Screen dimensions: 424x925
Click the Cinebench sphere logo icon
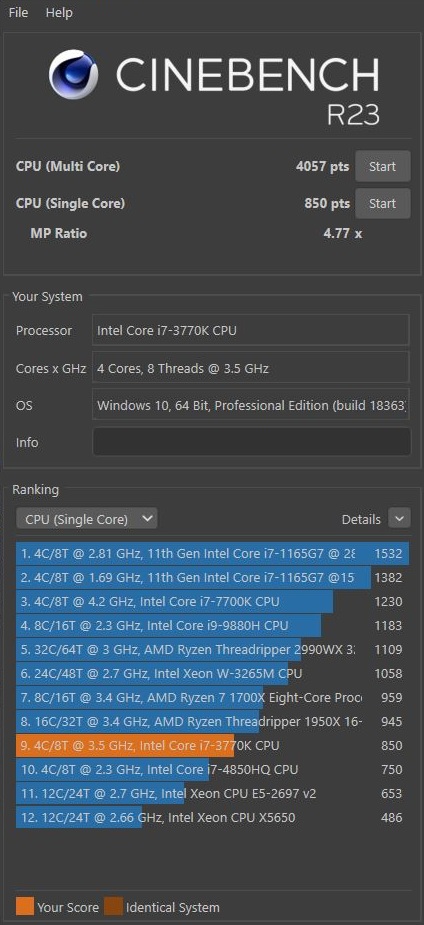(x=73, y=74)
